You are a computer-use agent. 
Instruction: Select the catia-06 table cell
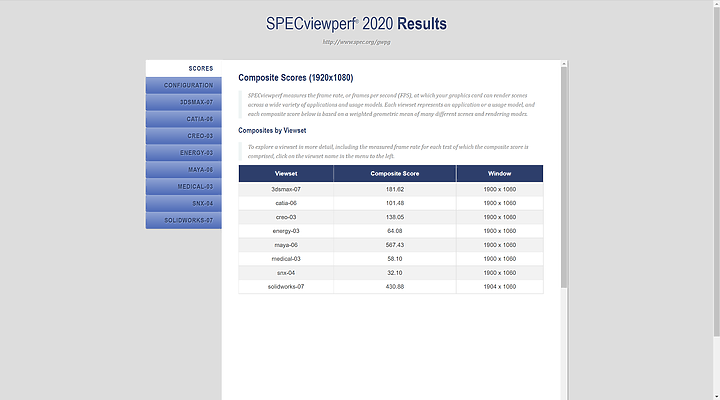click(286, 203)
